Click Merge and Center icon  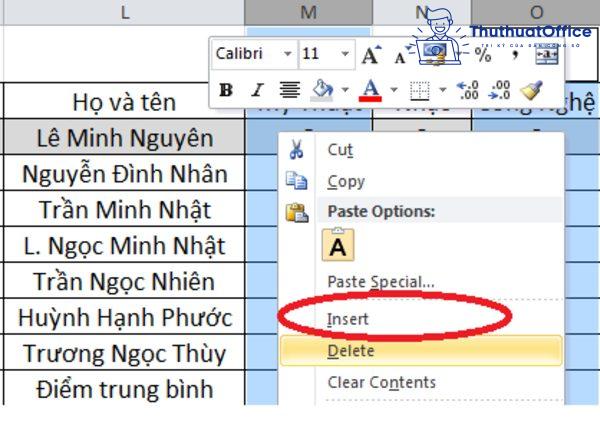[547, 55]
